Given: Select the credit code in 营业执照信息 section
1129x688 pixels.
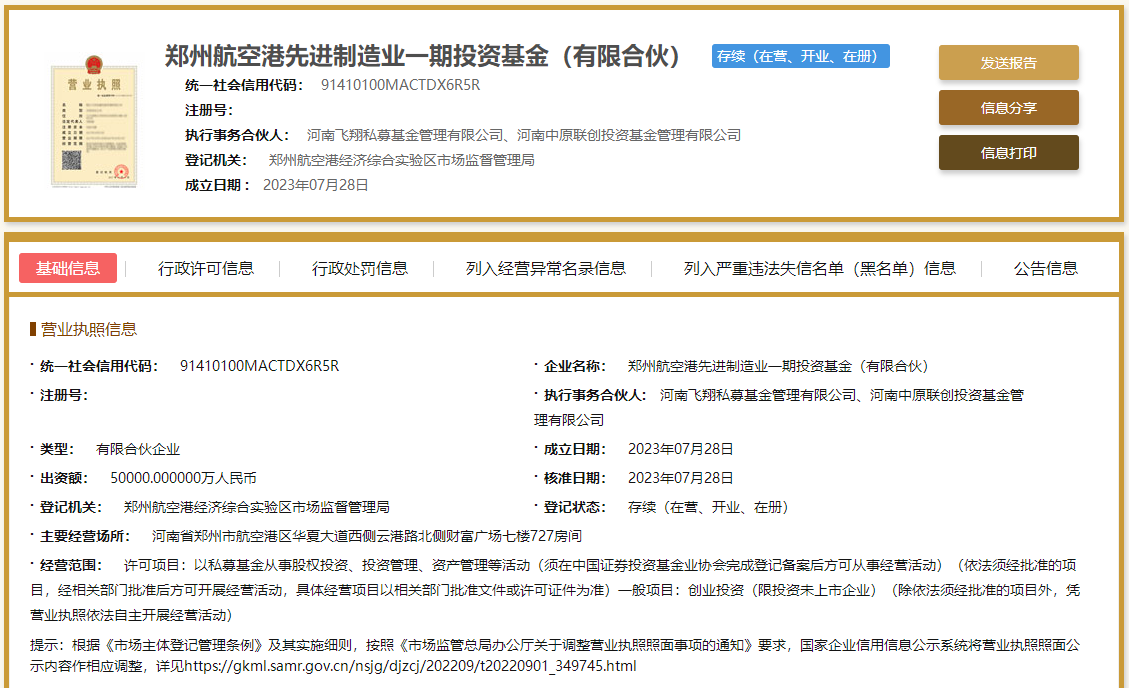Looking at the screenshot, I should [259, 366].
